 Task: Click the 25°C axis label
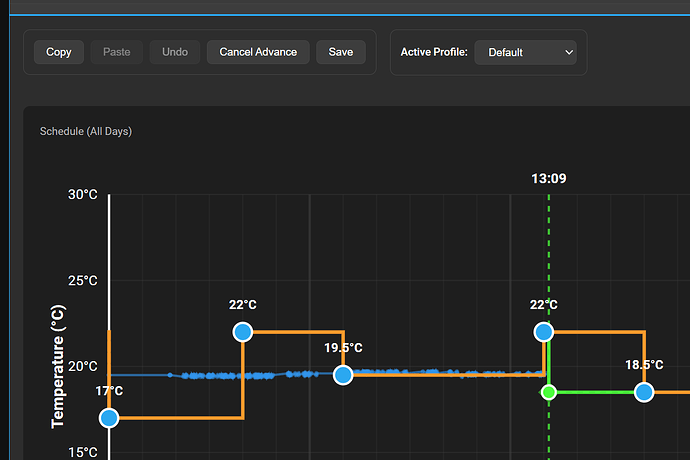click(x=83, y=280)
